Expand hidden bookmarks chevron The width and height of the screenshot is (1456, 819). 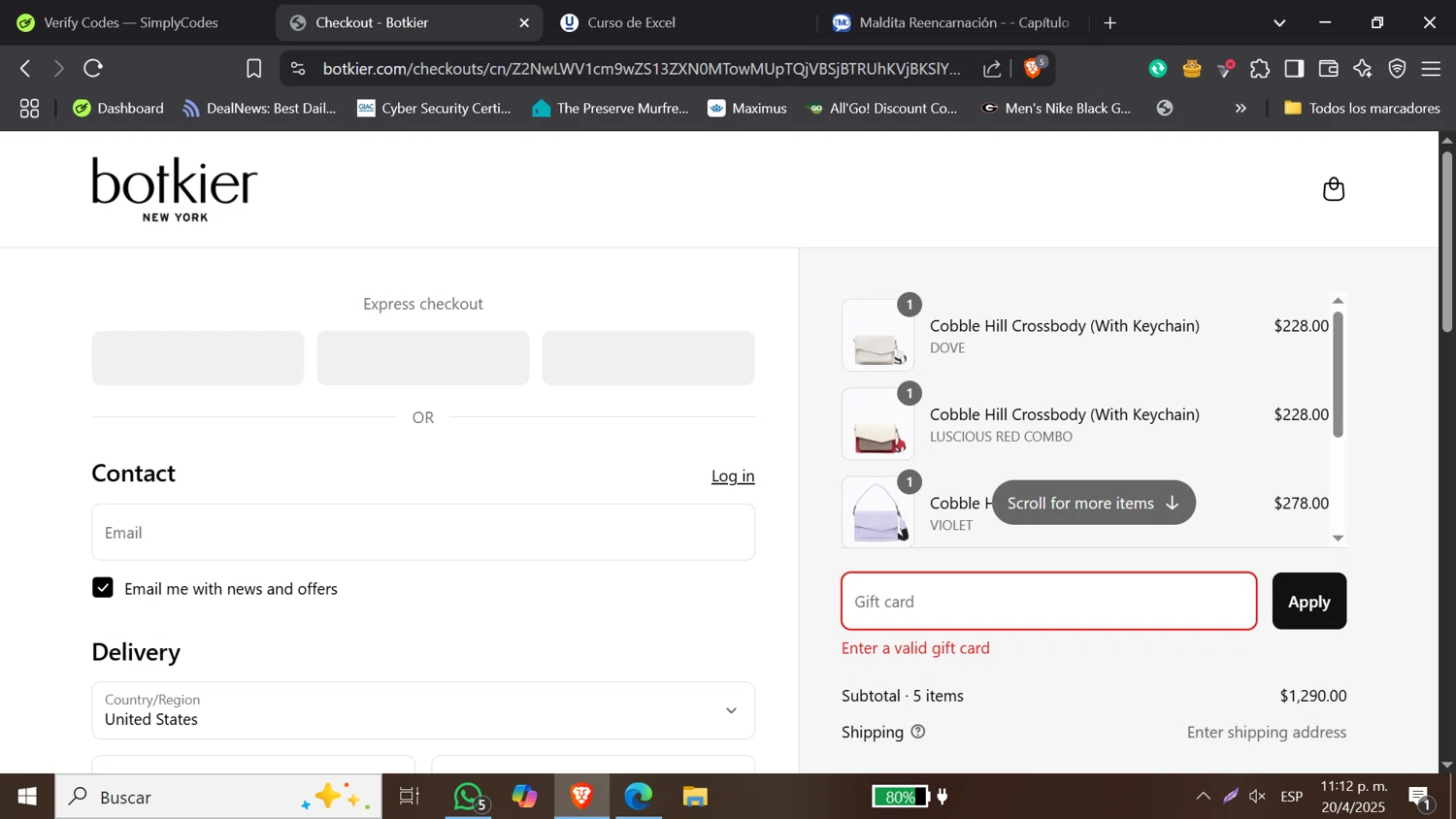click(x=1241, y=109)
